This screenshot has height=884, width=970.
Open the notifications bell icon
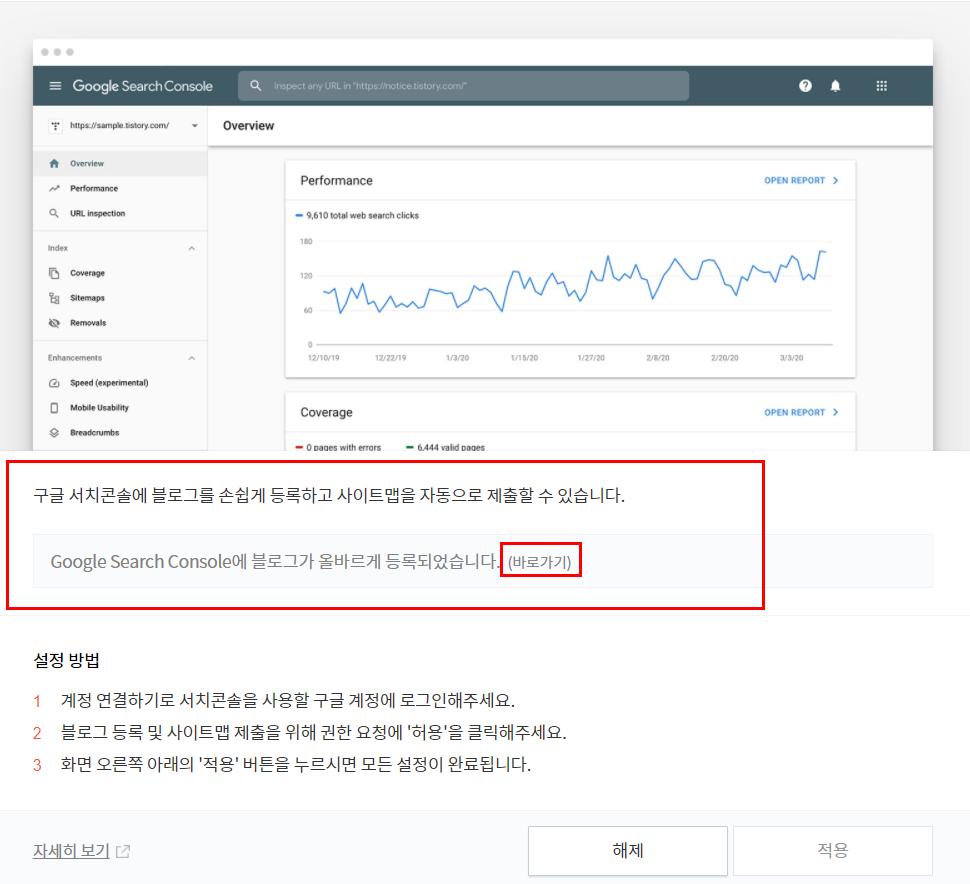[x=835, y=86]
